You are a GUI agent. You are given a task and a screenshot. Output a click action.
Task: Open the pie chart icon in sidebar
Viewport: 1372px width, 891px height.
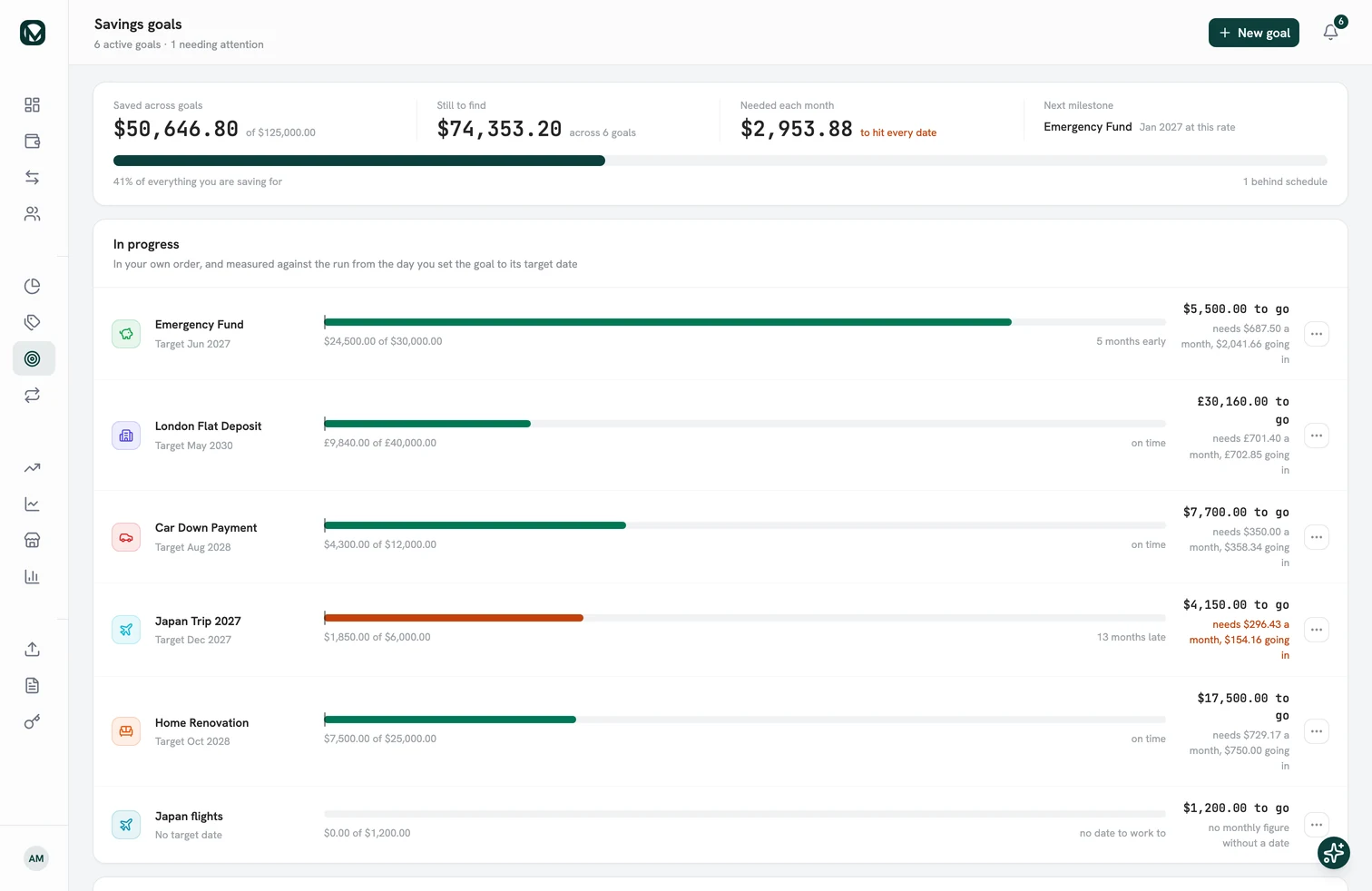tap(33, 287)
